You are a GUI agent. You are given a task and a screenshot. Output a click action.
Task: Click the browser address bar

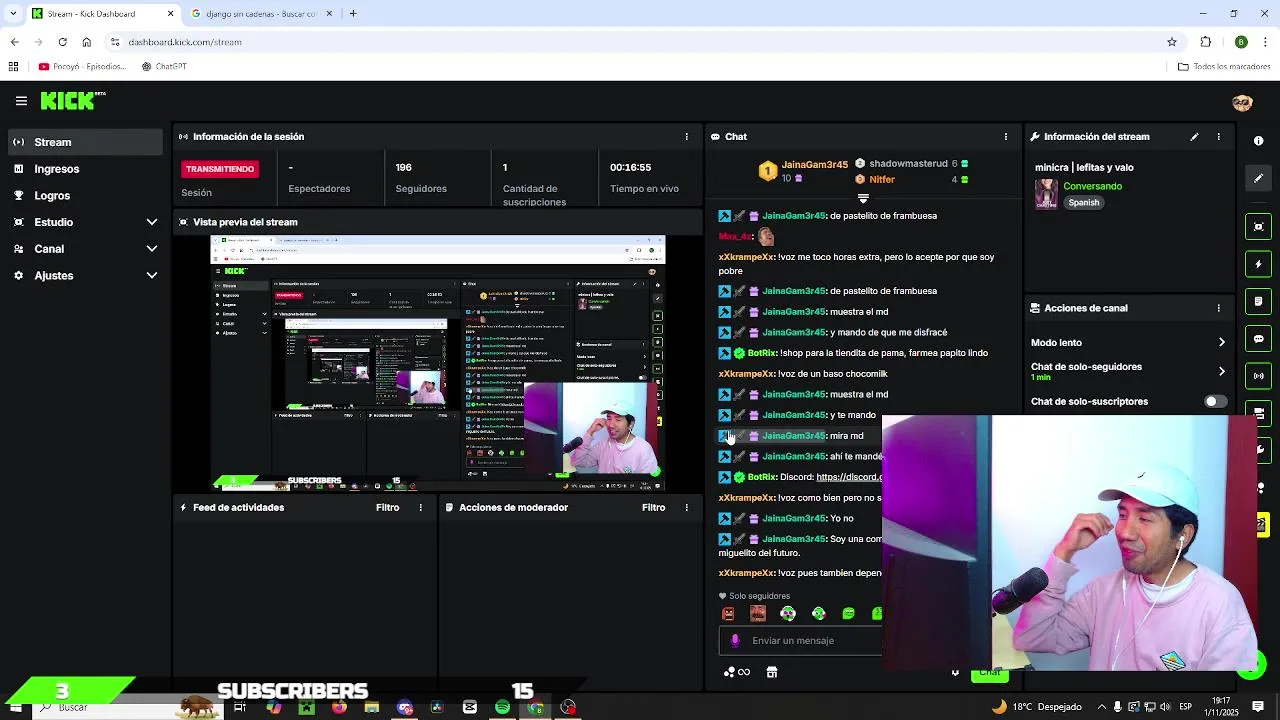point(640,42)
